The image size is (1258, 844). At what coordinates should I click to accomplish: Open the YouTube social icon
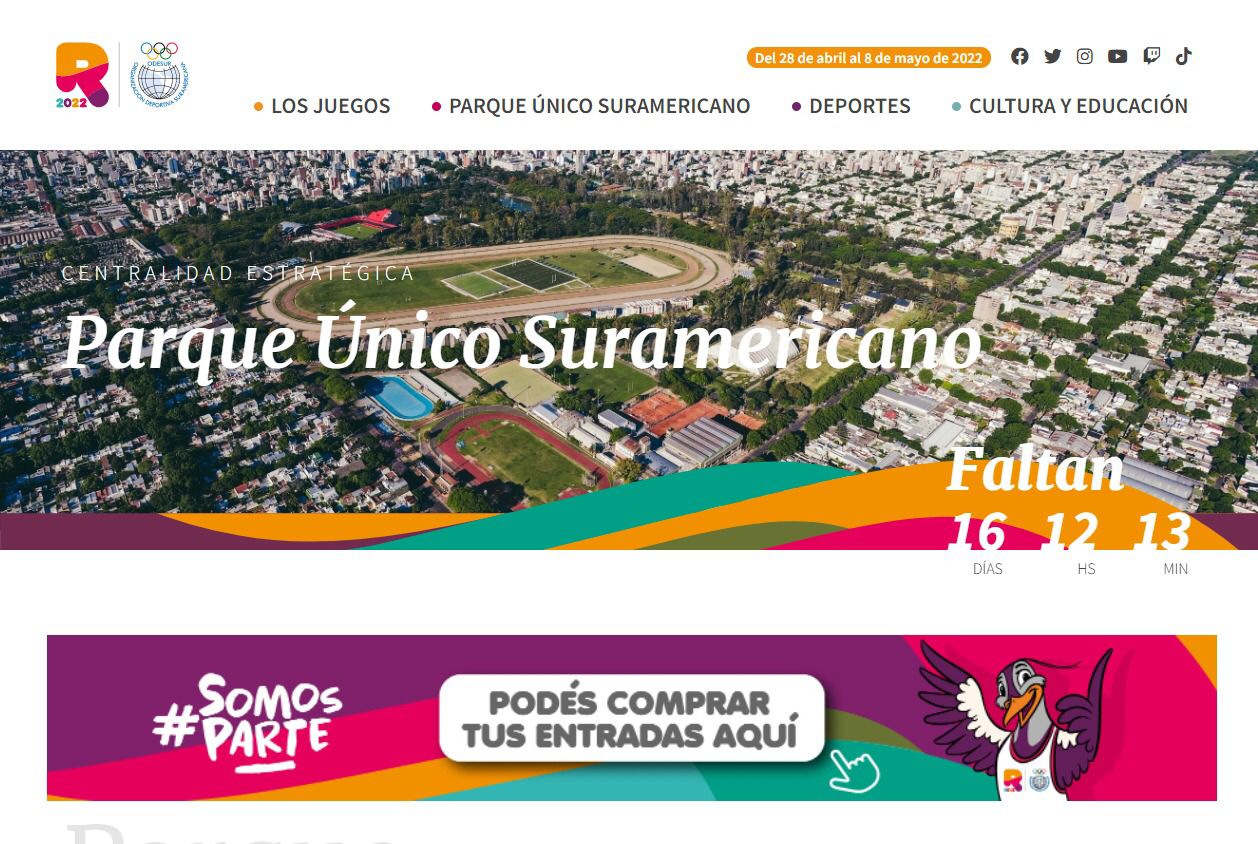(x=1118, y=57)
